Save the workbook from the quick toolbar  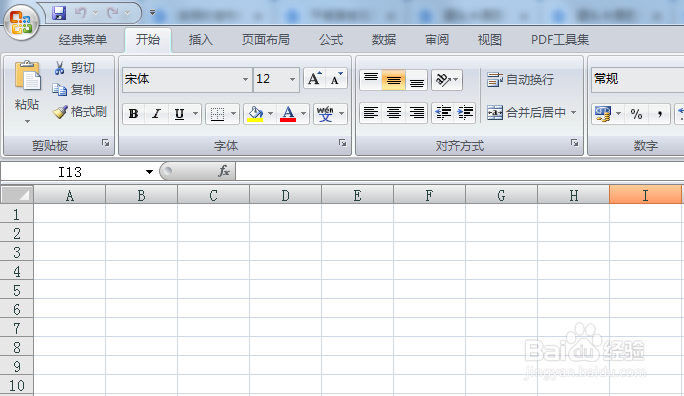coord(59,13)
